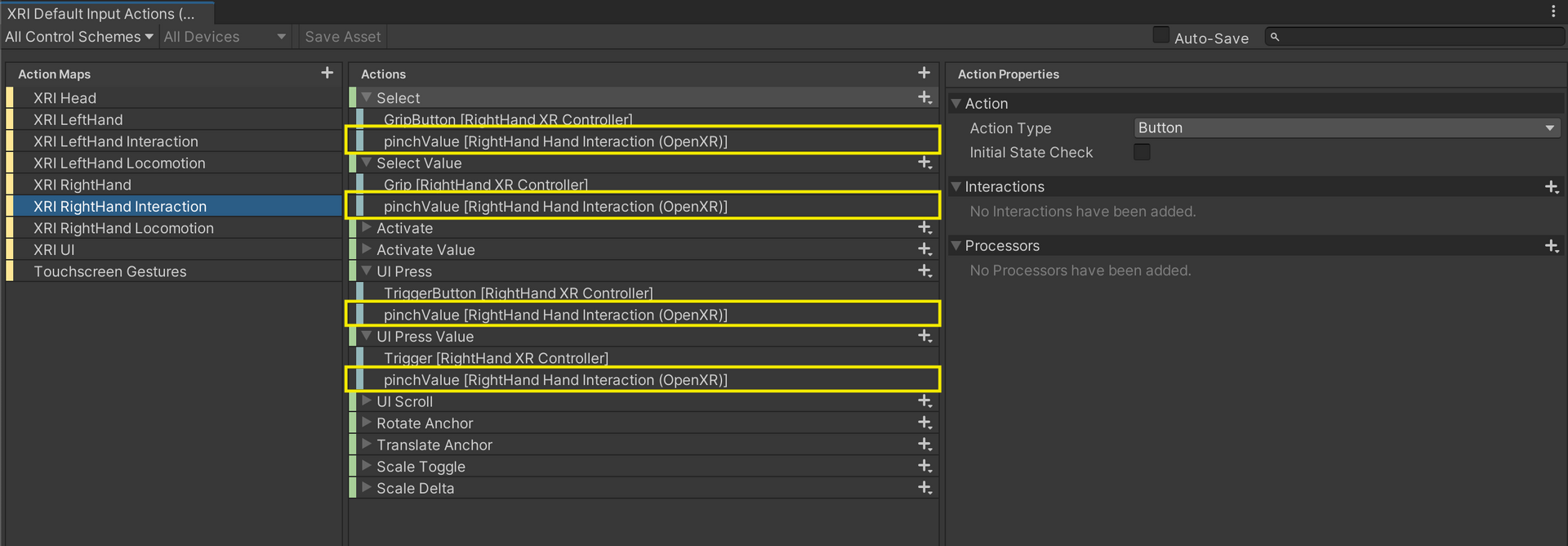Add a new interaction with plus icon
Image resolution: width=1568 pixels, height=546 pixels.
pos(1552,187)
